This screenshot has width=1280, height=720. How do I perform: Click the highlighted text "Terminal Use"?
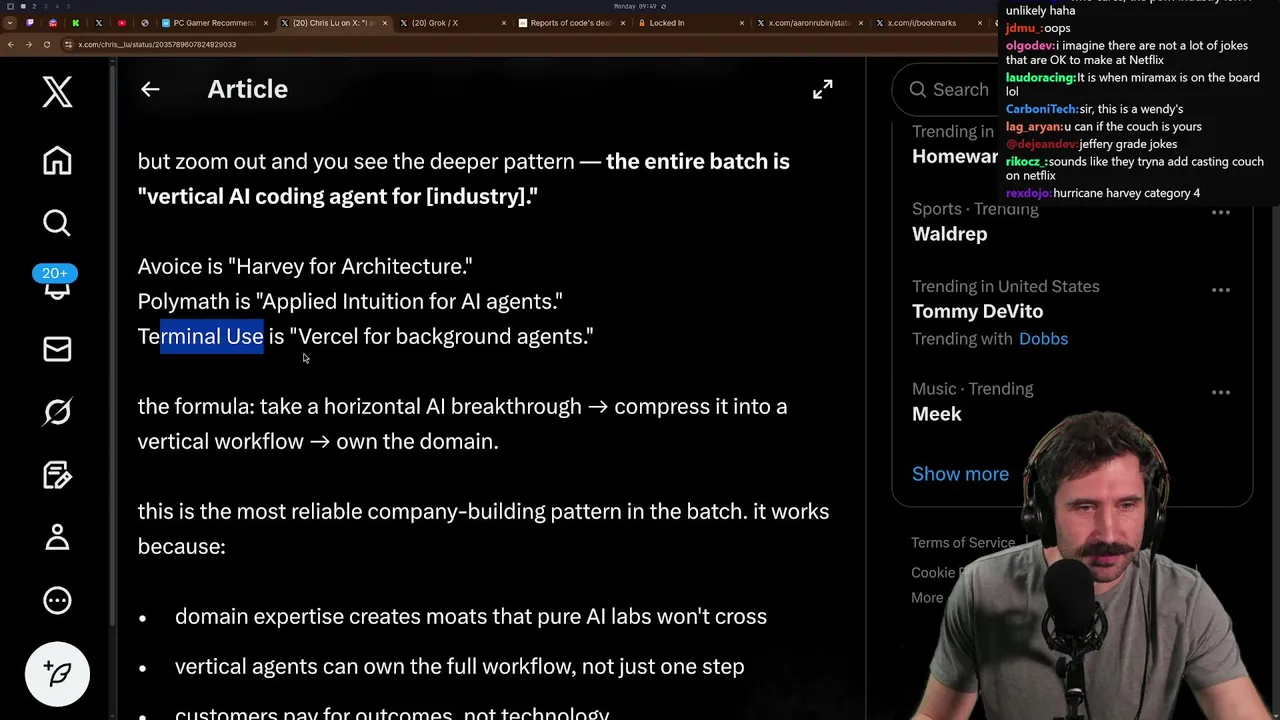pyautogui.click(x=211, y=337)
